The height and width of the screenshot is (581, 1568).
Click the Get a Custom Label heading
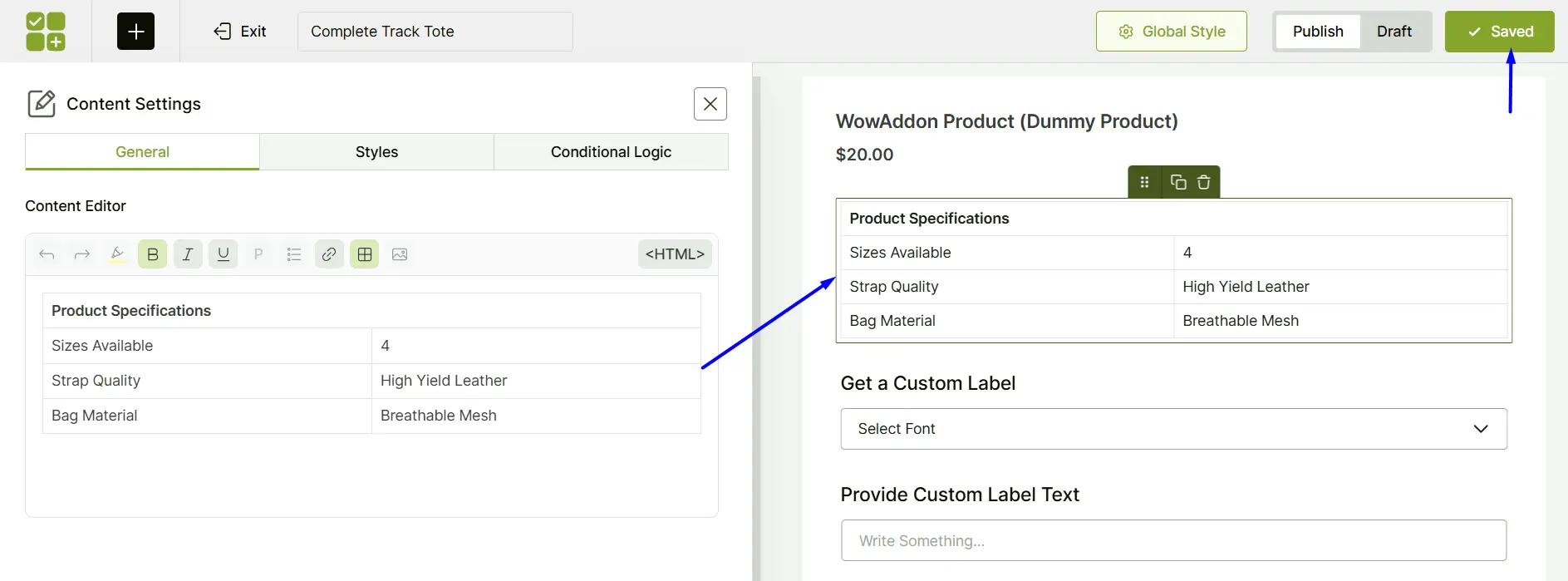point(927,383)
